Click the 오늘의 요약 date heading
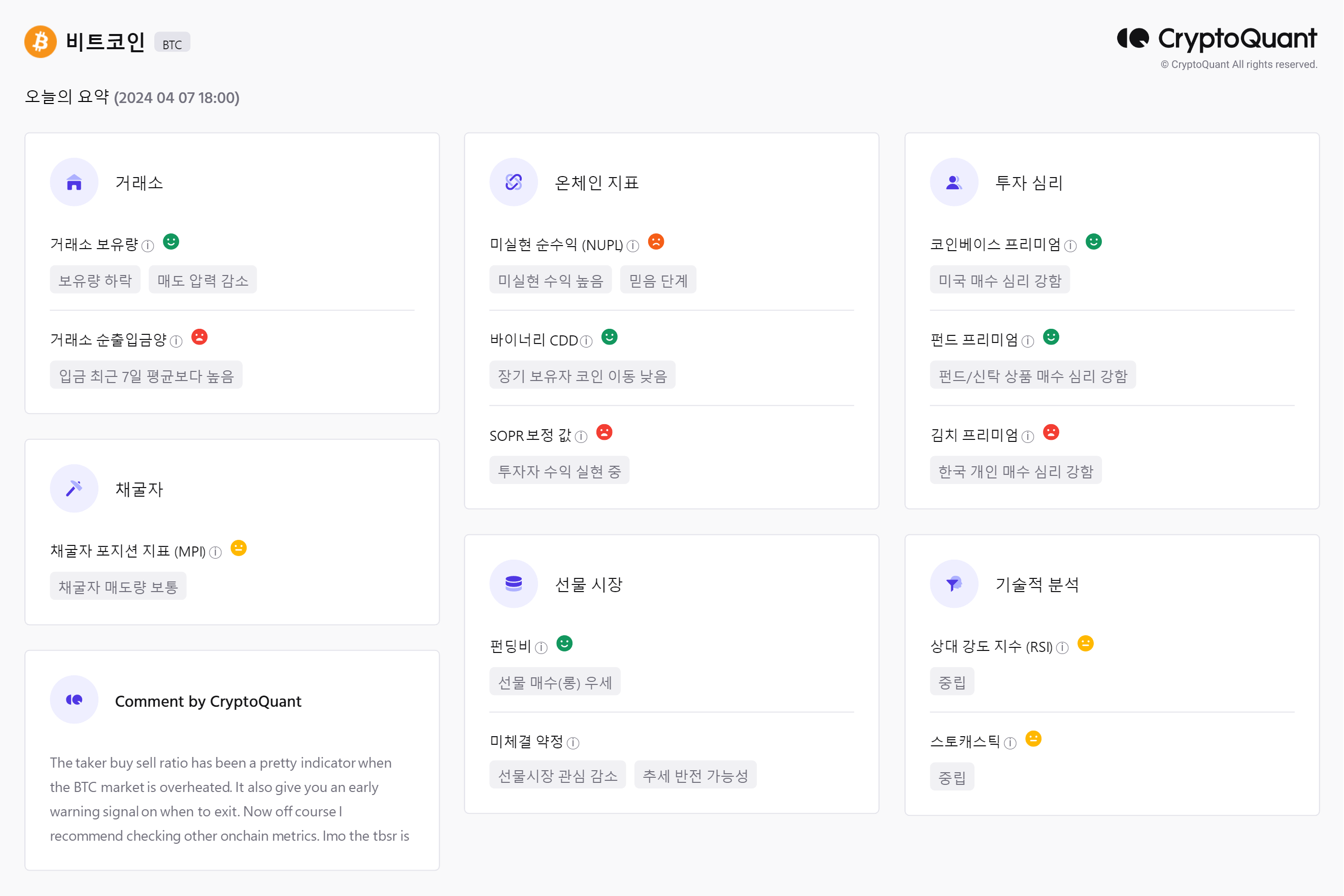Viewport: 1344px width, 896px height. [x=132, y=97]
